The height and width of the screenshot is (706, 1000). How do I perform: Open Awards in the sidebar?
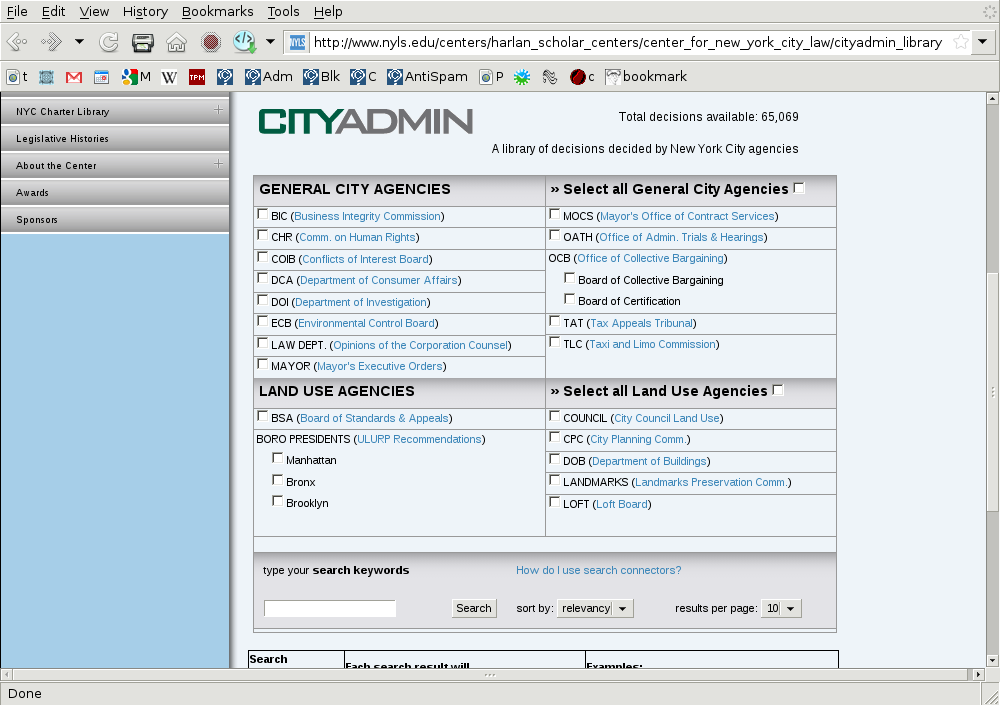[x=115, y=192]
